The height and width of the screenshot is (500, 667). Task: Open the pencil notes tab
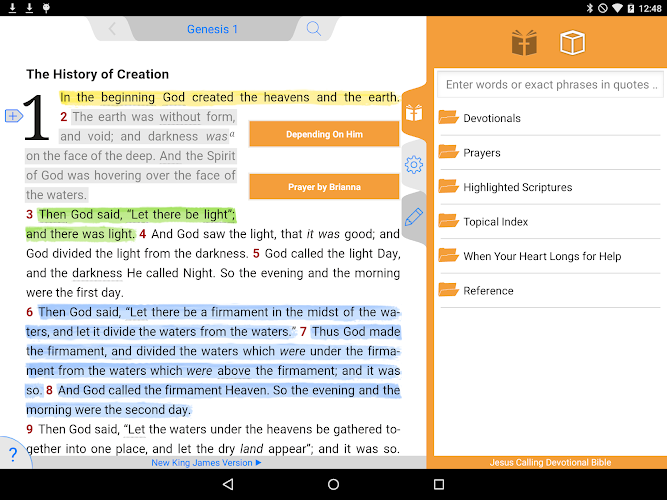(x=413, y=217)
